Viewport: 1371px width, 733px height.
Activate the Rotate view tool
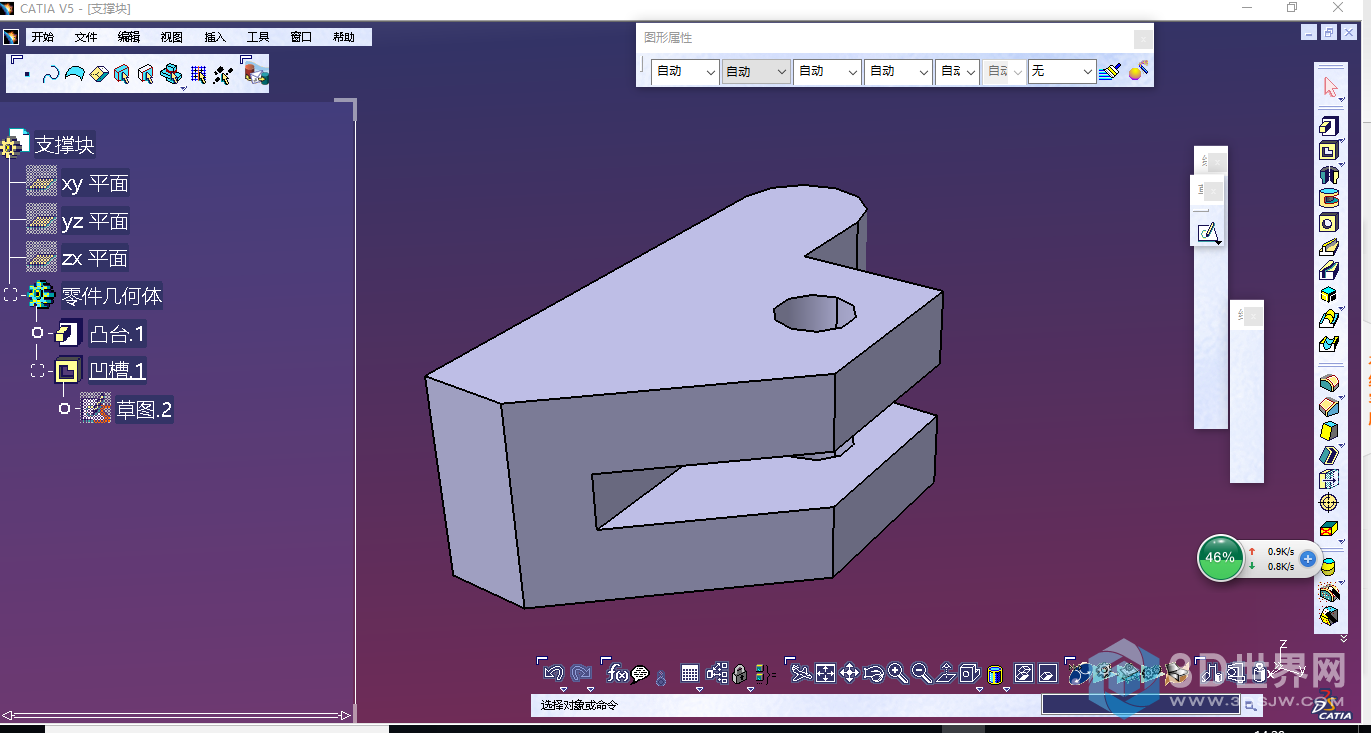pyautogui.click(x=873, y=673)
